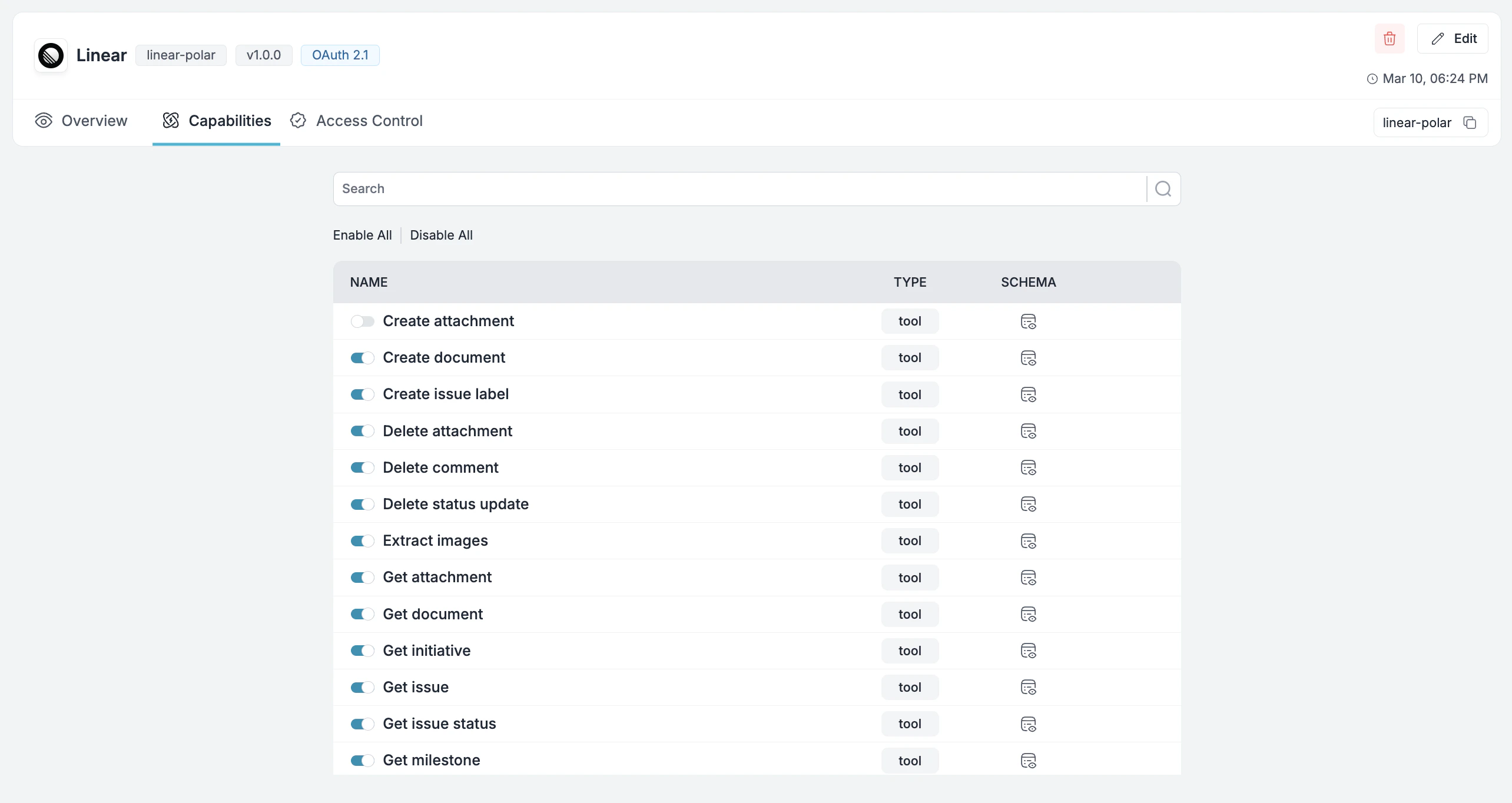Click the search magnifier icon
The image size is (1512, 803).
tap(1163, 188)
